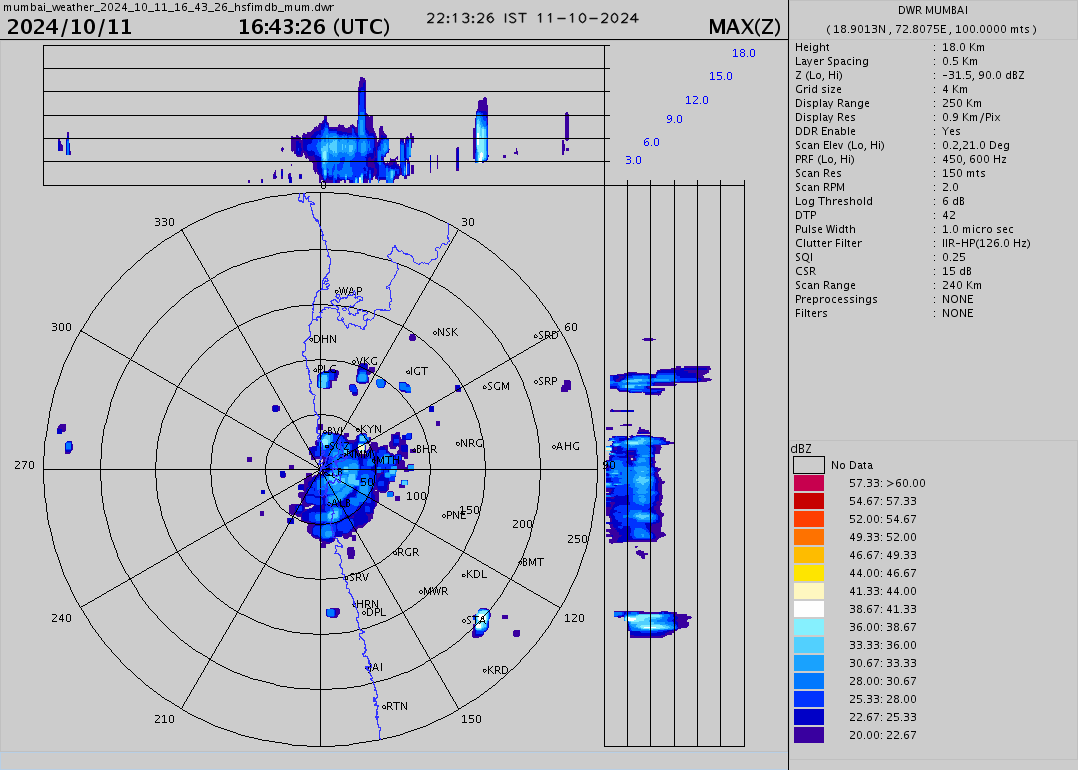
Task: Select the 25.33: 28.00 royal blue swatch
Action: pos(808,698)
